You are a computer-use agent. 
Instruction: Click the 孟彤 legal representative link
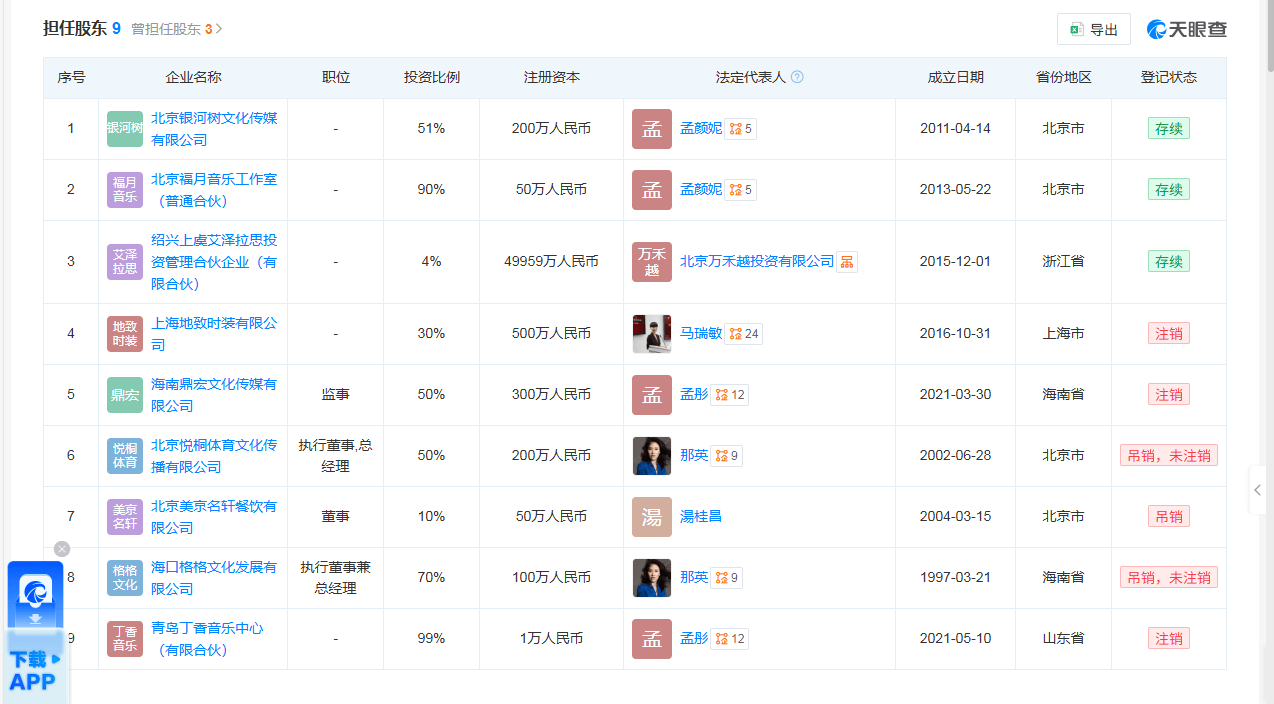pyautogui.click(x=694, y=394)
